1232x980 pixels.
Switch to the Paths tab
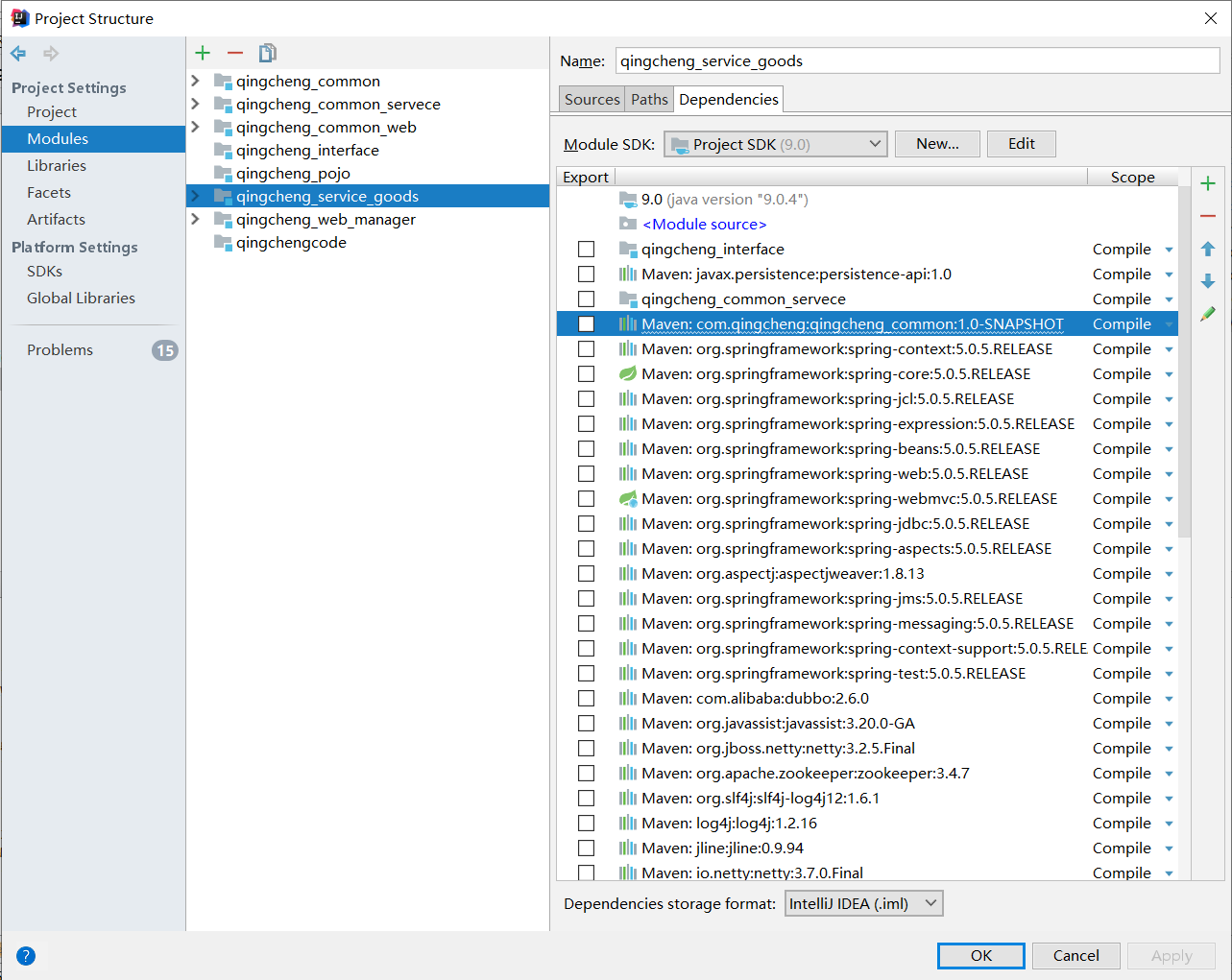coord(649,99)
